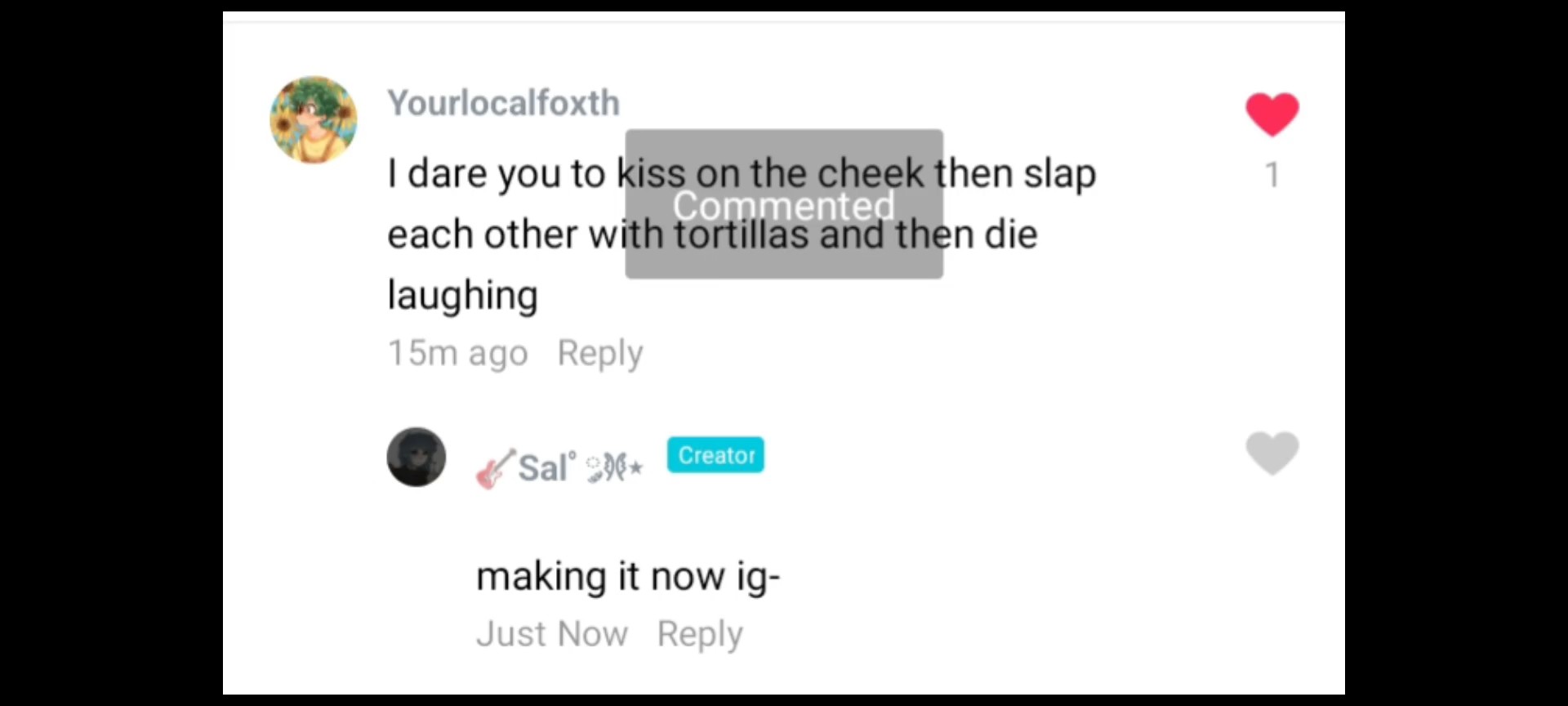Image resolution: width=1568 pixels, height=706 pixels.
Task: Click the word slap in the comment
Action: (1059, 173)
